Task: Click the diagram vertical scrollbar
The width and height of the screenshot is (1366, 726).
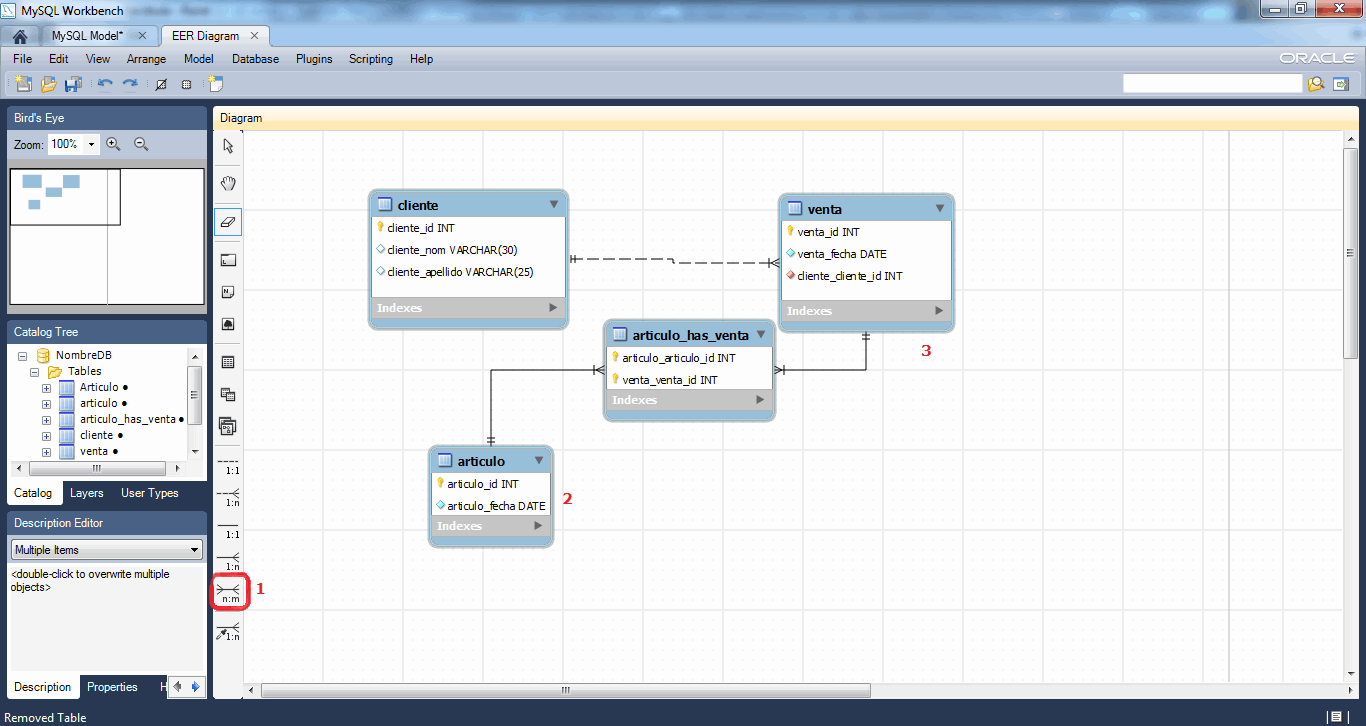Action: click(1350, 253)
